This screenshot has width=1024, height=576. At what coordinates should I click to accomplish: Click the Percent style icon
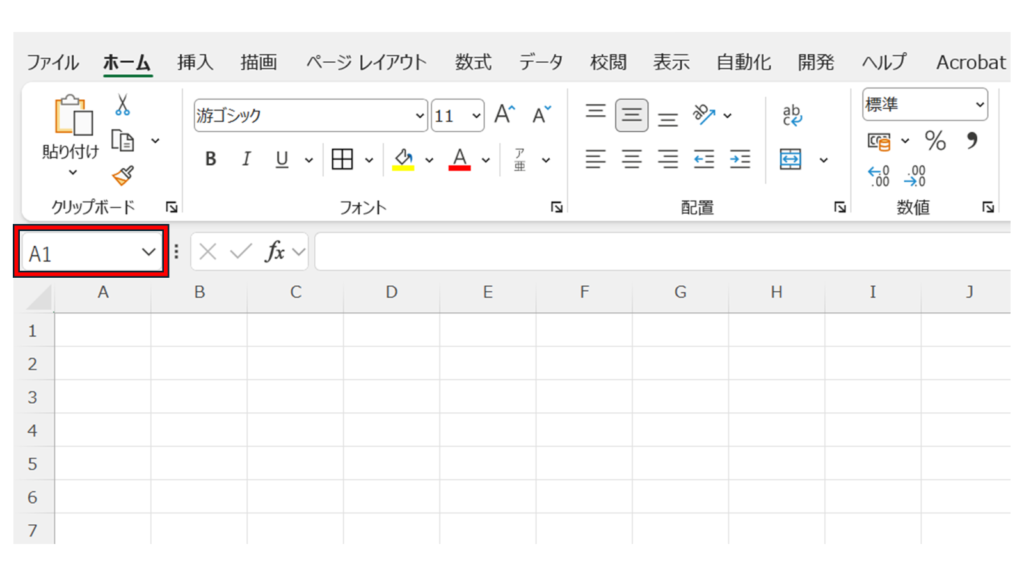[935, 140]
